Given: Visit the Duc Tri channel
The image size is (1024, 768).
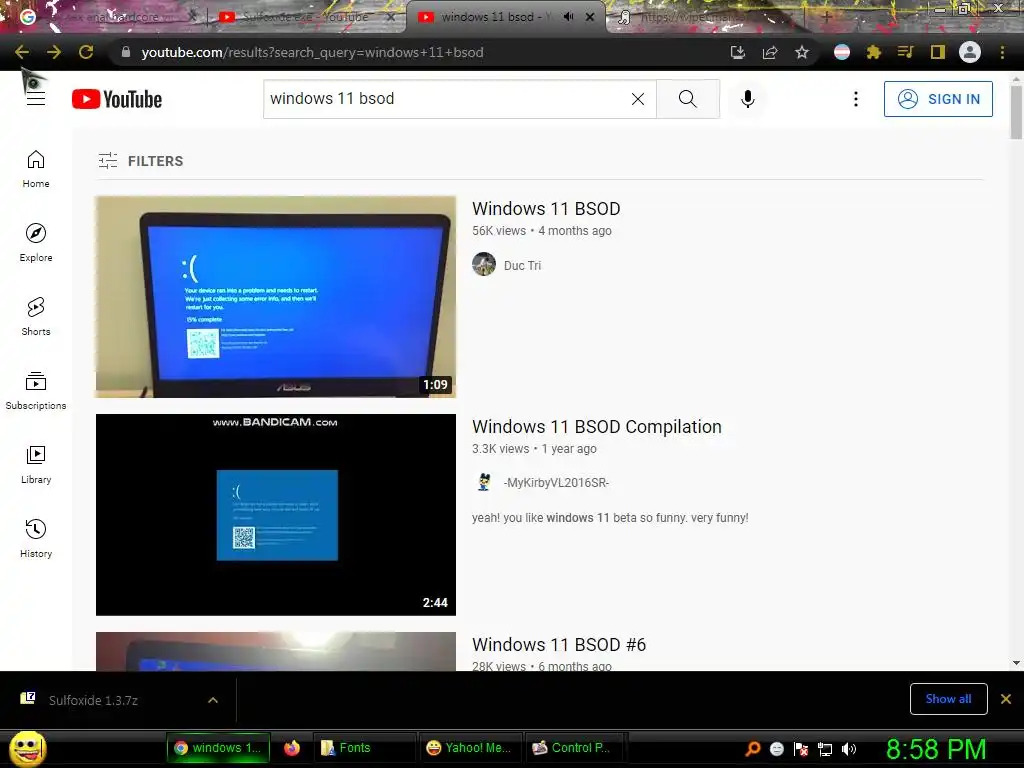Looking at the screenshot, I should click(x=522, y=265).
